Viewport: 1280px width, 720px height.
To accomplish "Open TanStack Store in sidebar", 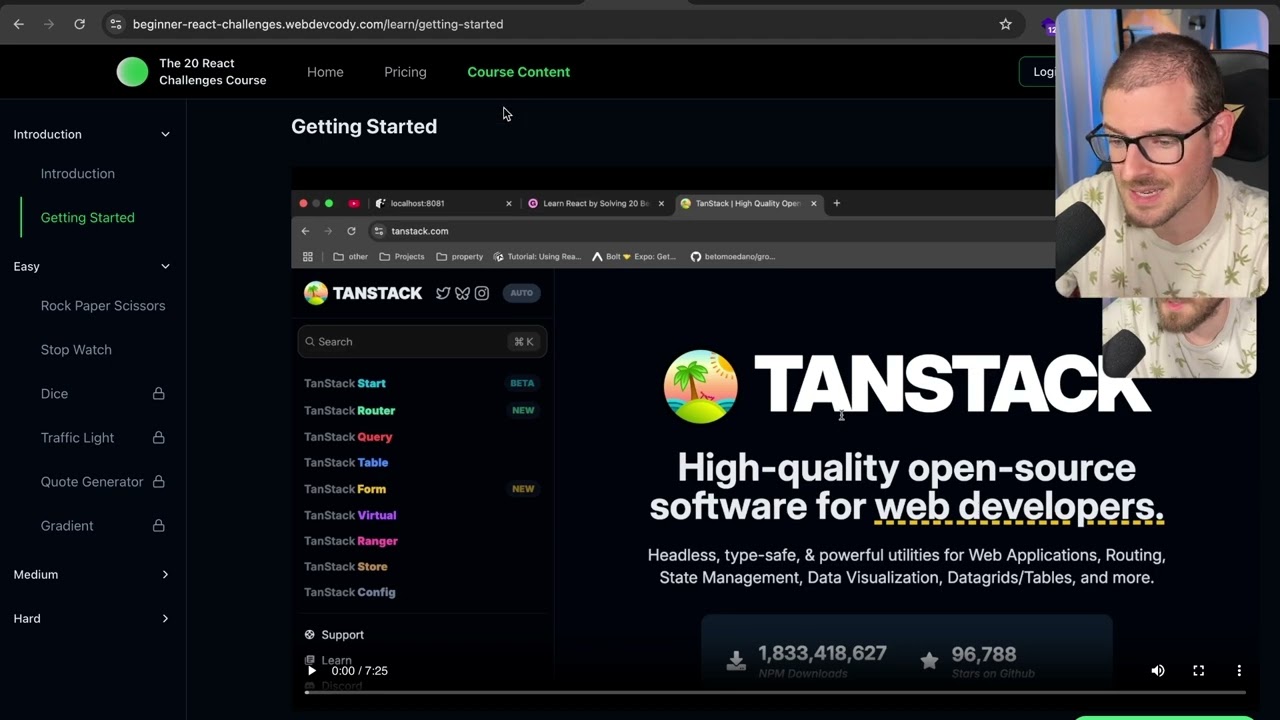I will (x=346, y=567).
